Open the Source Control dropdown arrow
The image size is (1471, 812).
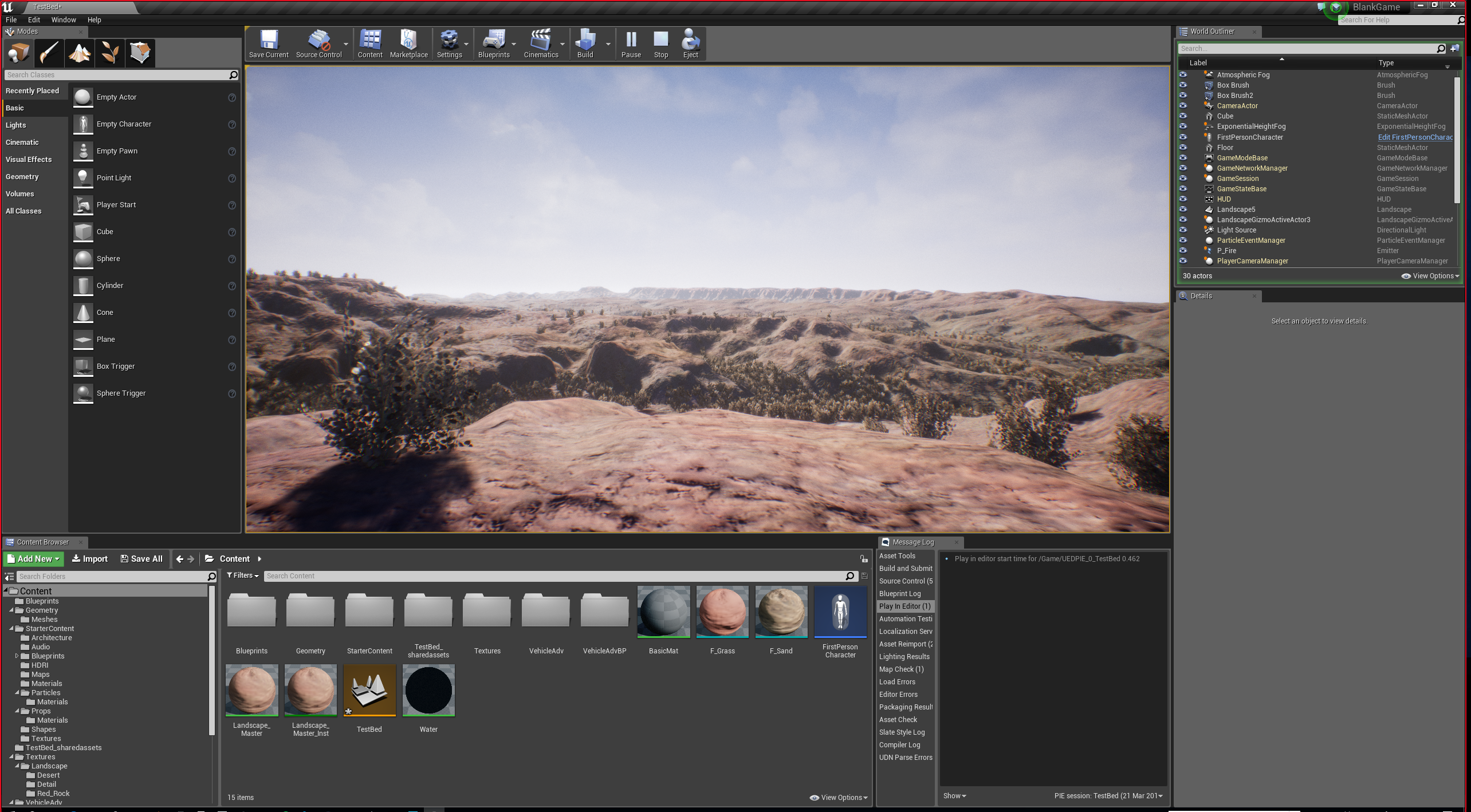tap(346, 44)
